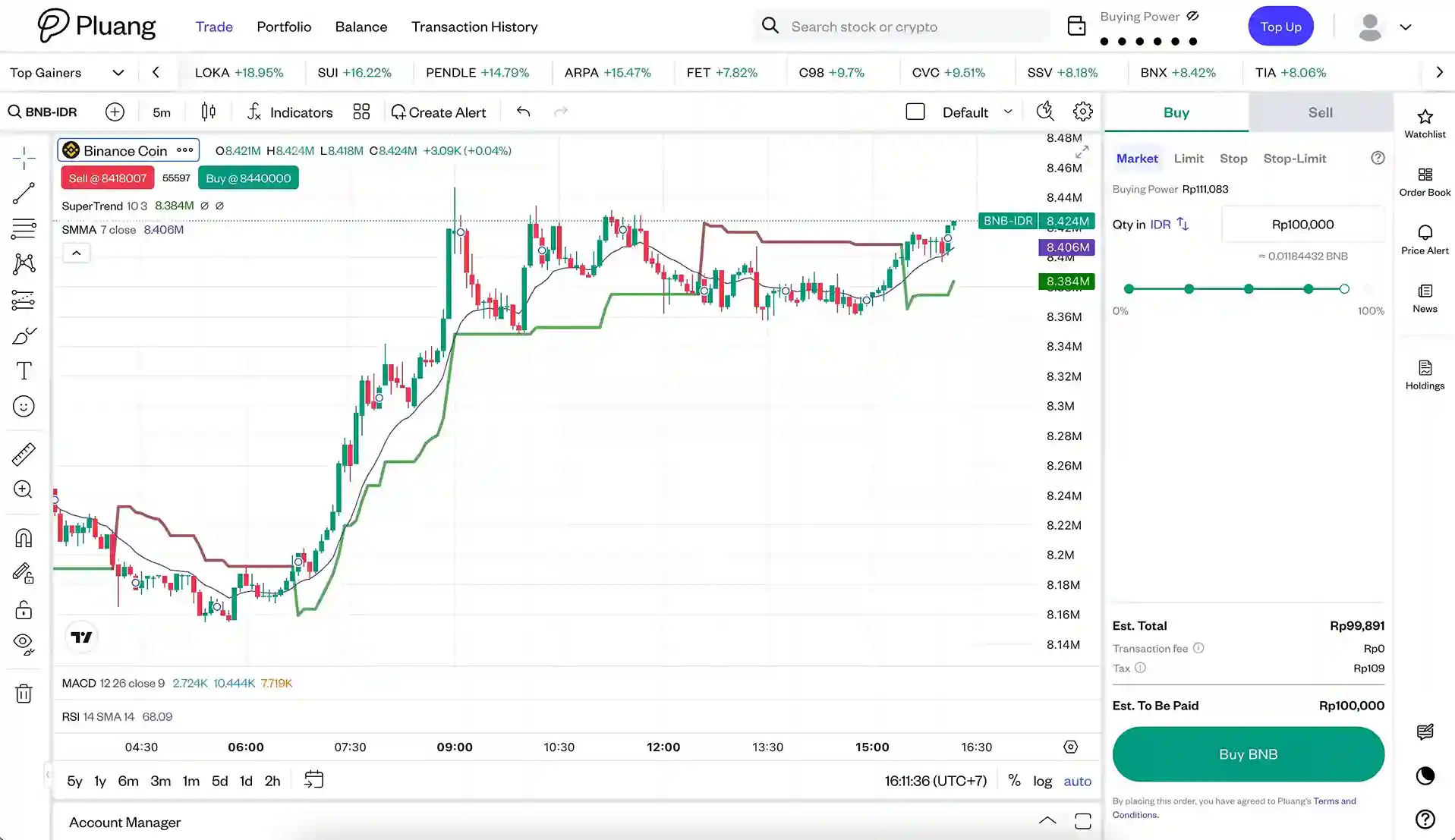This screenshot has width=1455, height=840.
Task: Open Transaction History page
Action: (x=474, y=27)
